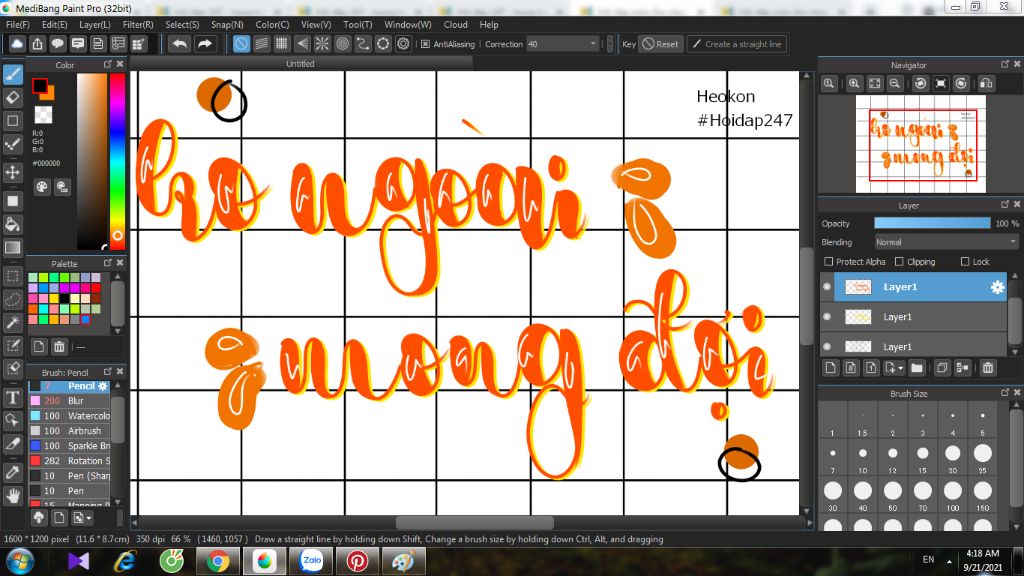Viewport: 1024px width, 576px height.
Task: Adjust the layer Opacity slider
Action: coord(932,223)
